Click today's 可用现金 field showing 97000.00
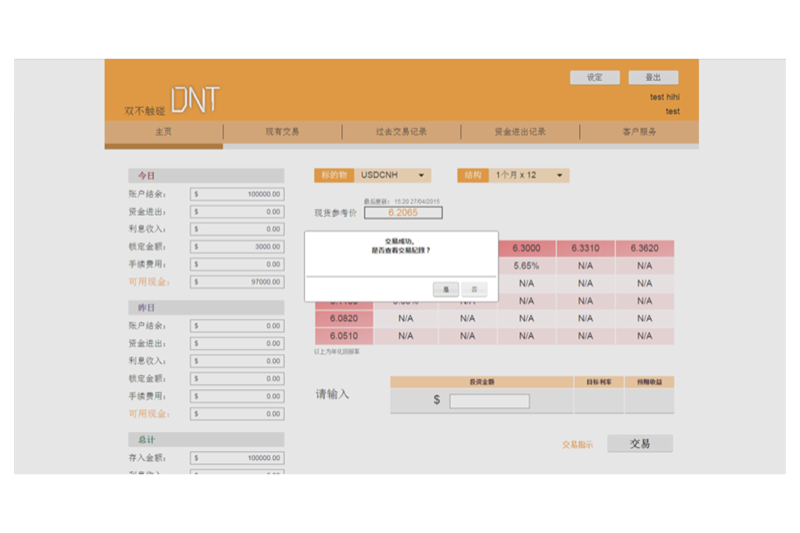800x533 pixels. click(237, 282)
